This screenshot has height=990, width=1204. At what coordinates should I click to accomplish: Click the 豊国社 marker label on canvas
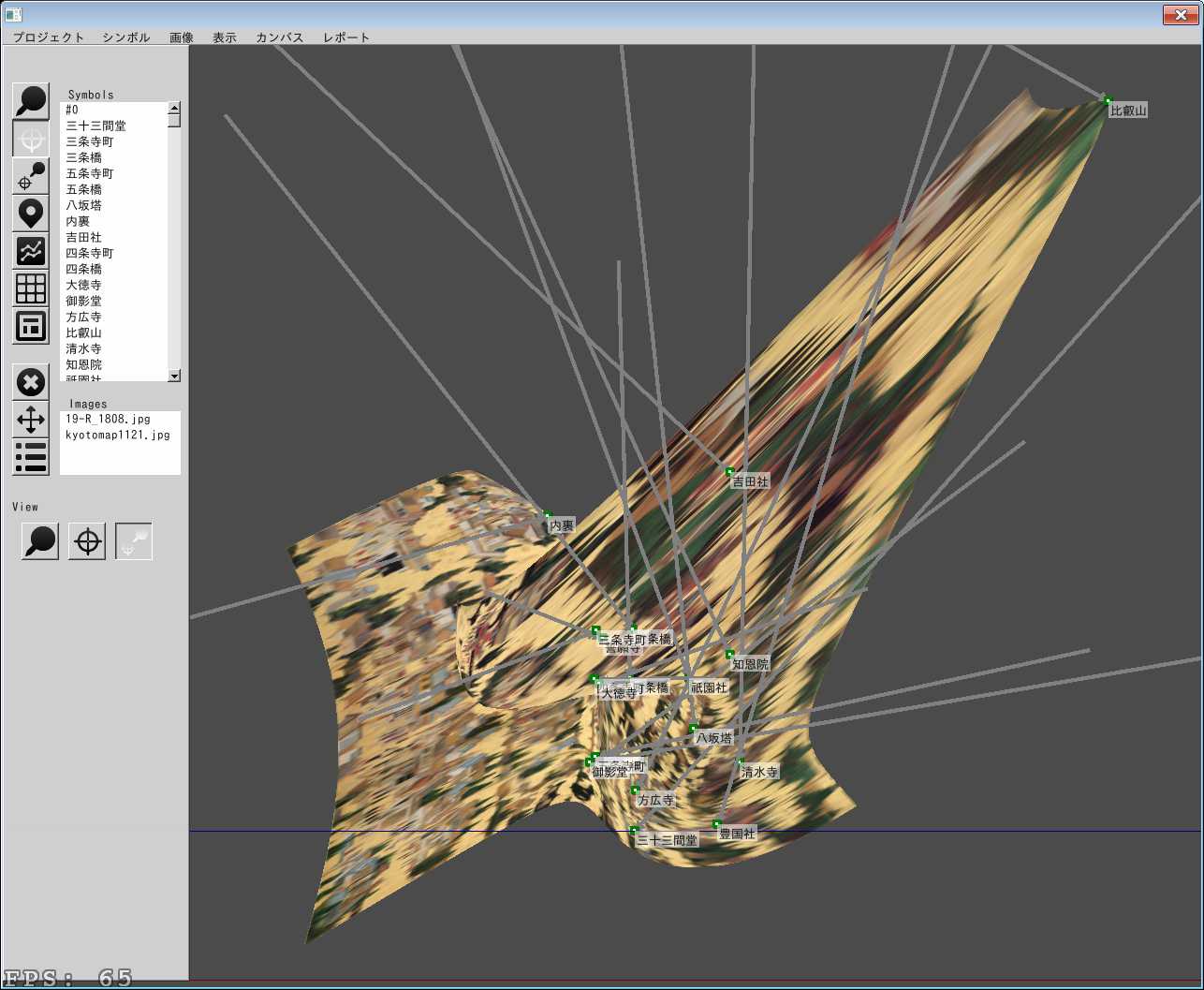pyautogui.click(x=737, y=834)
